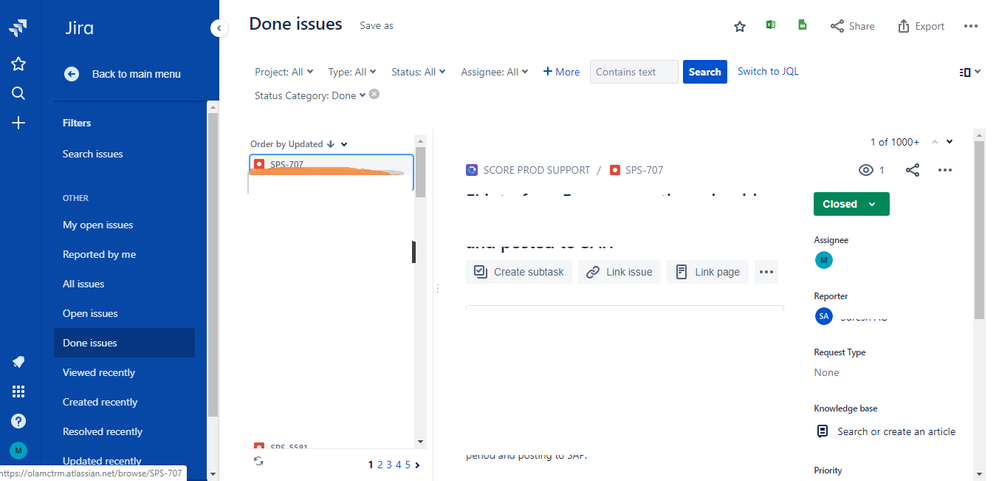
Task: Open more issue content actions ellipsis
Action: 766,272
